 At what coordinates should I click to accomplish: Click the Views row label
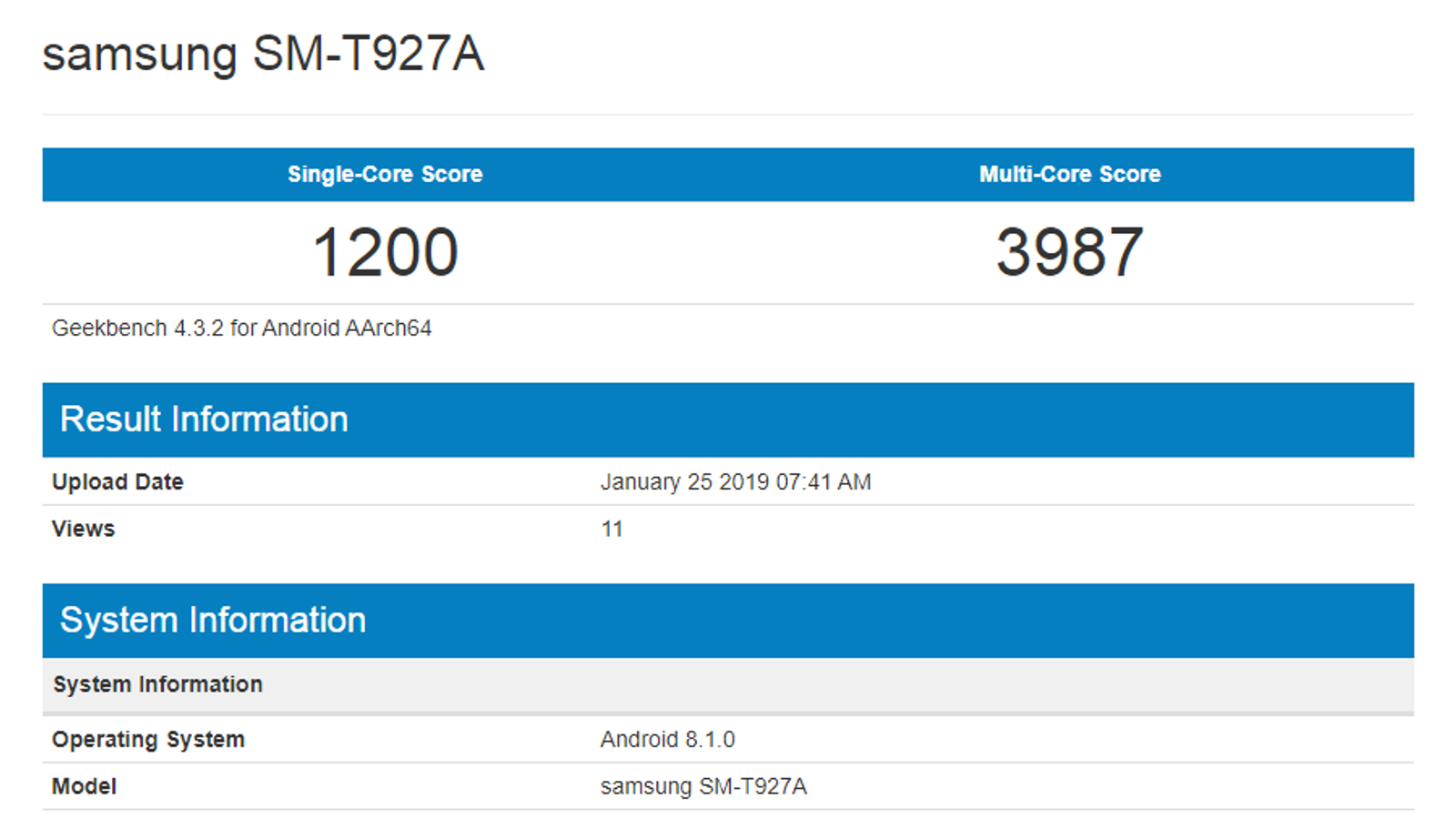[83, 529]
